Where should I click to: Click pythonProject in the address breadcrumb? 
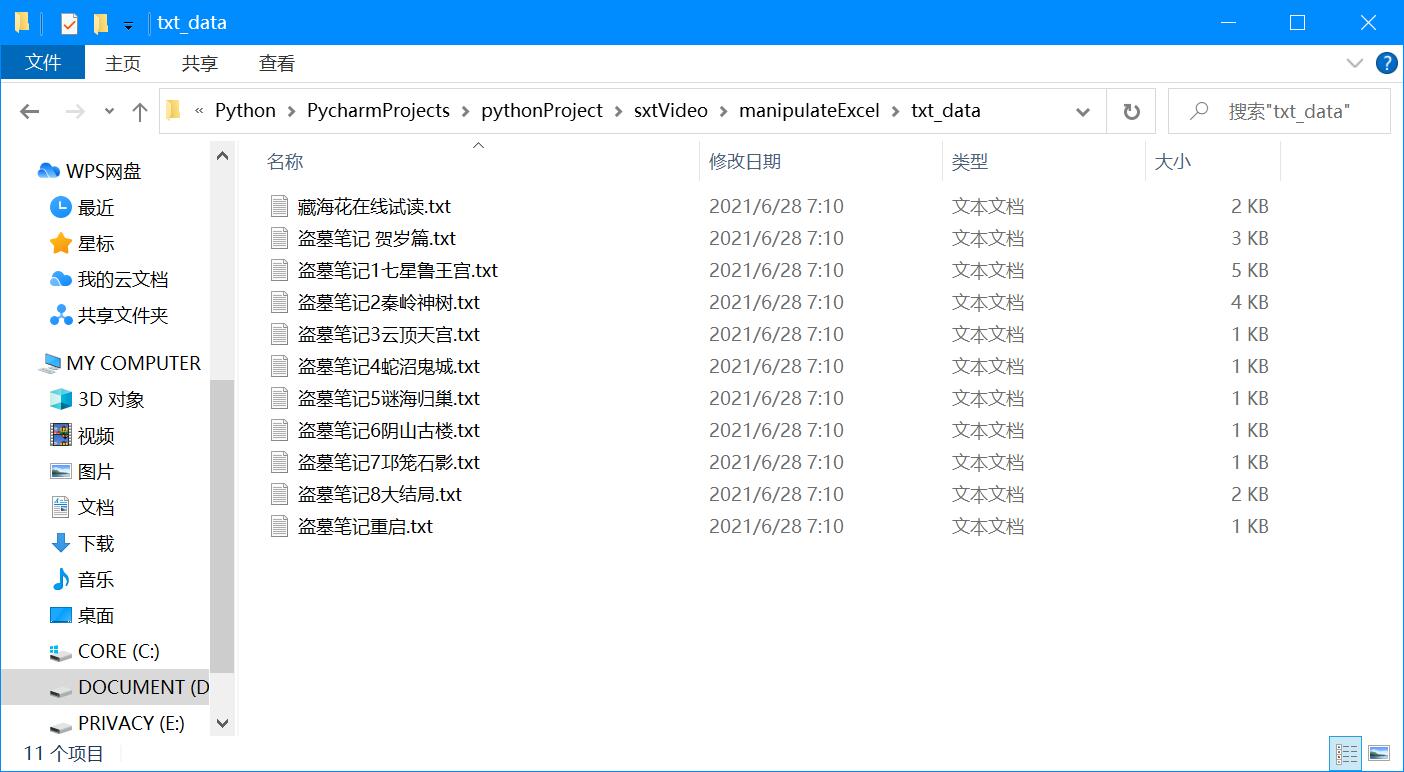(542, 111)
